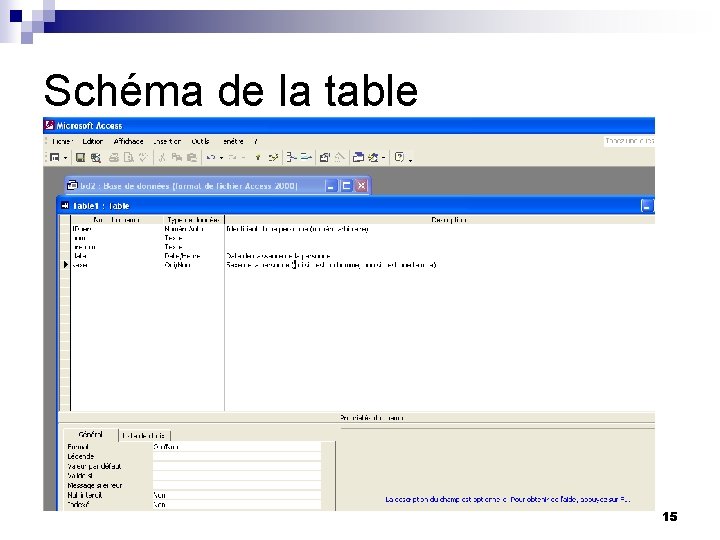This screenshot has width=720, height=540.
Task: Open the Fichier menu
Action: click(x=62, y=141)
